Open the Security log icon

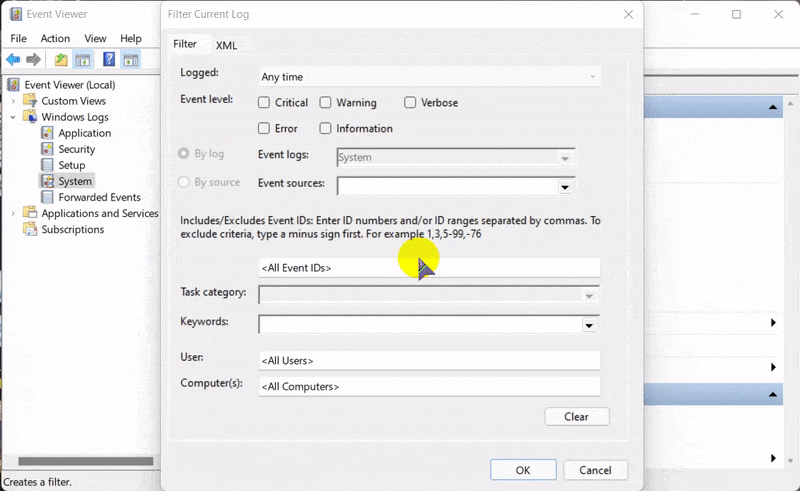[47, 149]
